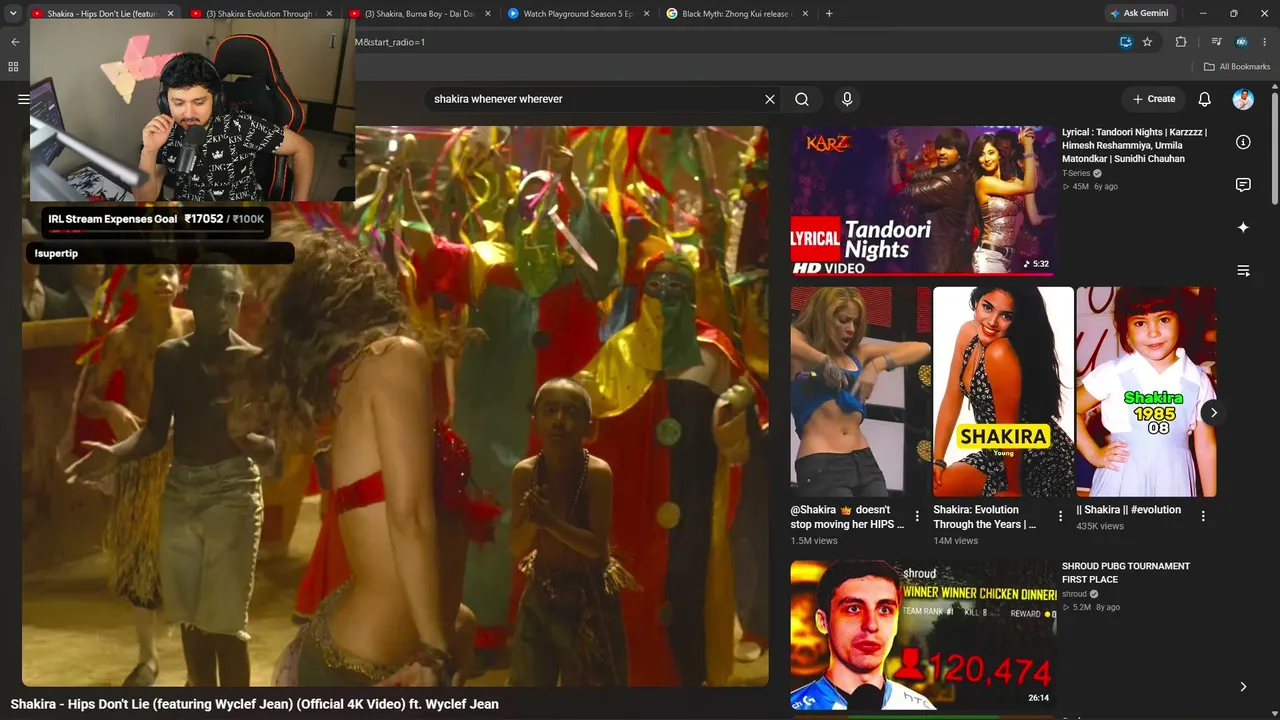Viewport: 1280px width, 720px height.
Task: Open Shakira: Evolution Through the Years Short thumbnail
Action: (x=1003, y=392)
